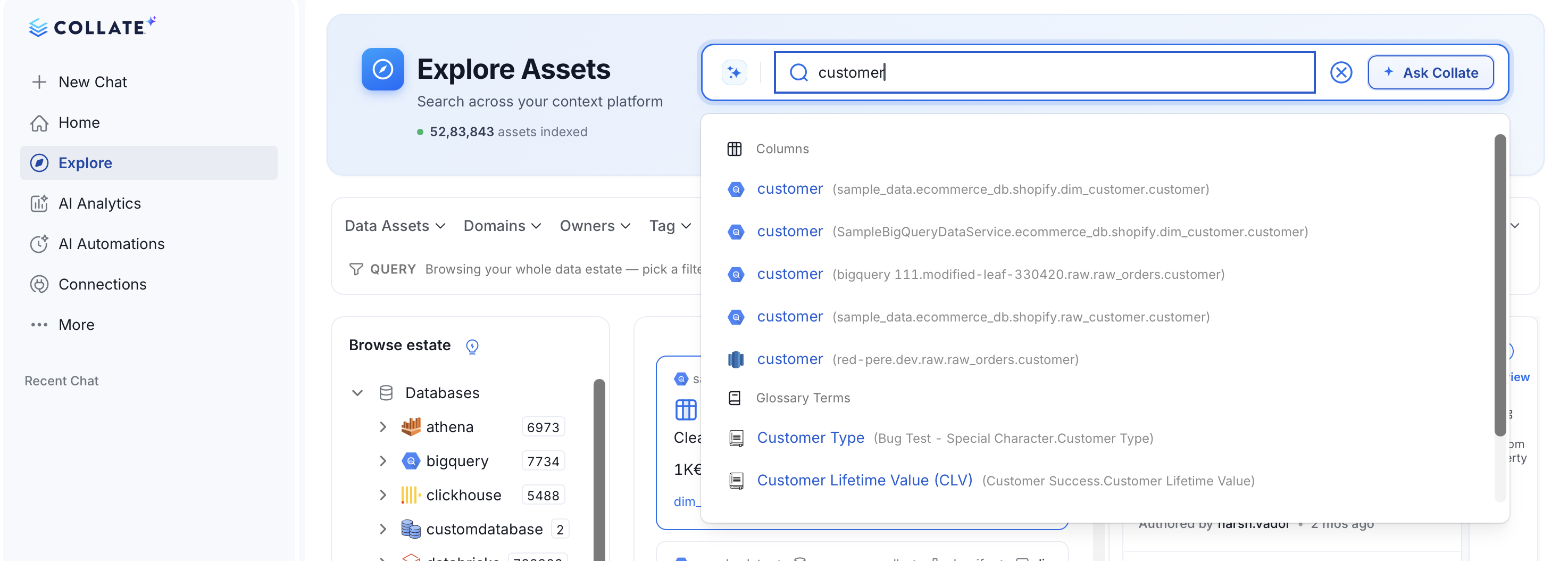Click the Glossary Terms book icon
The width and height of the screenshot is (1568, 561).
pyautogui.click(x=734, y=398)
